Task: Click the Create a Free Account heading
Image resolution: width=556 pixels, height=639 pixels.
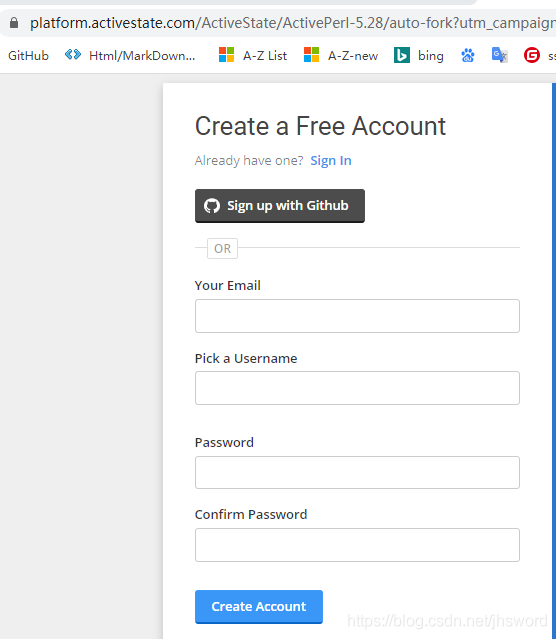Action: [320, 126]
